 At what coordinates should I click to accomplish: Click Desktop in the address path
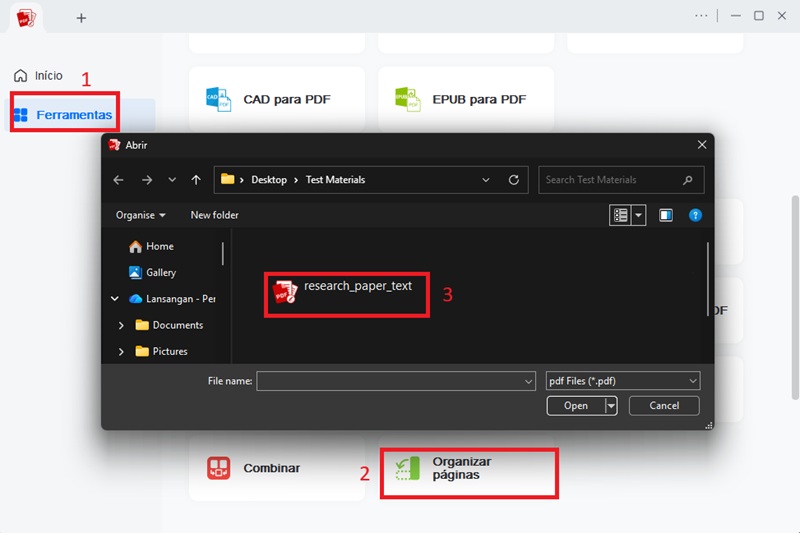[269, 180]
